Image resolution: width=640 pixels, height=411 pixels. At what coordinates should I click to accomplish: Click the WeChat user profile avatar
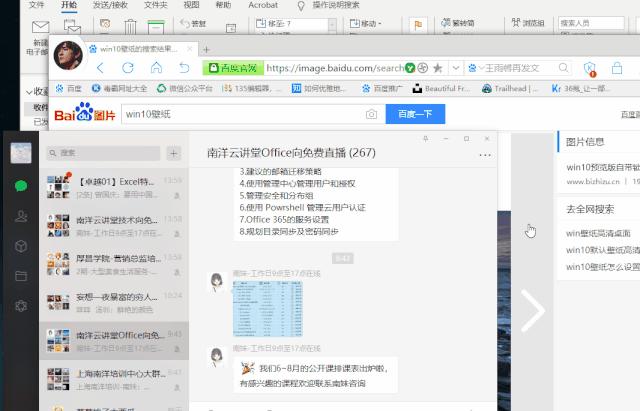point(21,153)
